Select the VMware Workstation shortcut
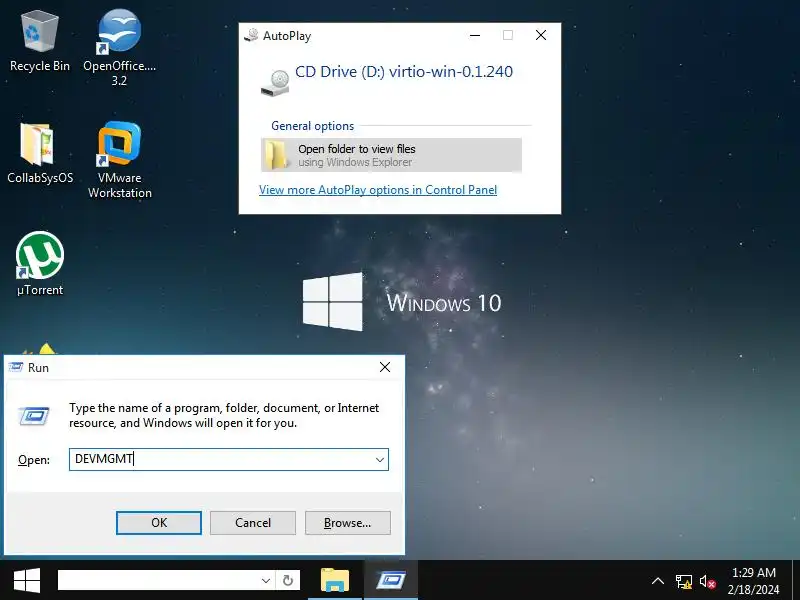800x600 pixels. pyautogui.click(x=119, y=160)
